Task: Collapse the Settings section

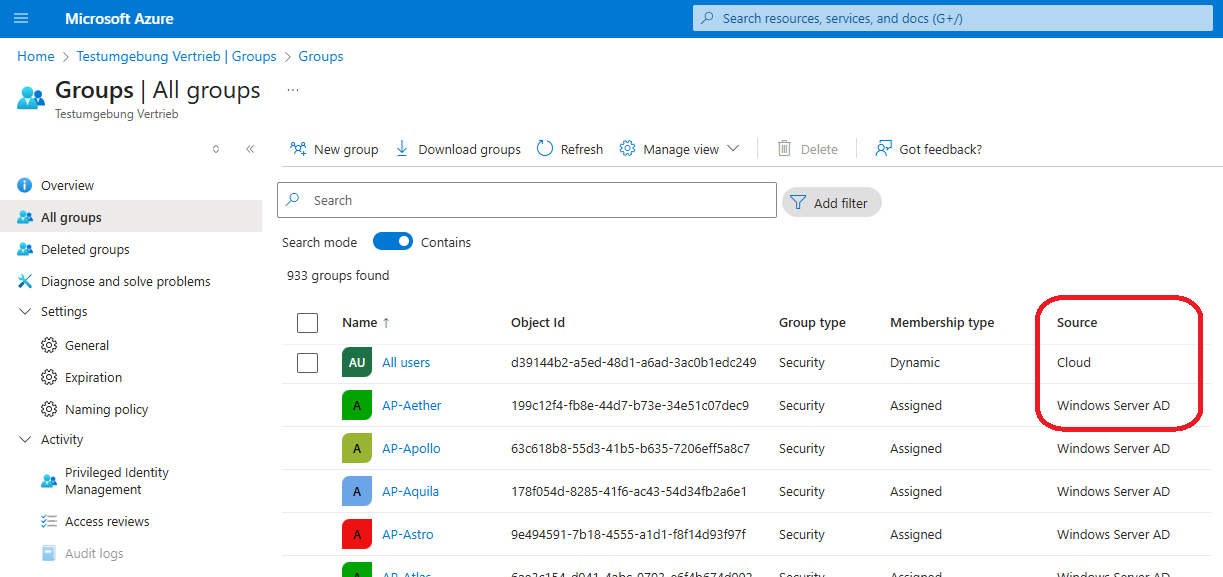Action: tap(27, 311)
